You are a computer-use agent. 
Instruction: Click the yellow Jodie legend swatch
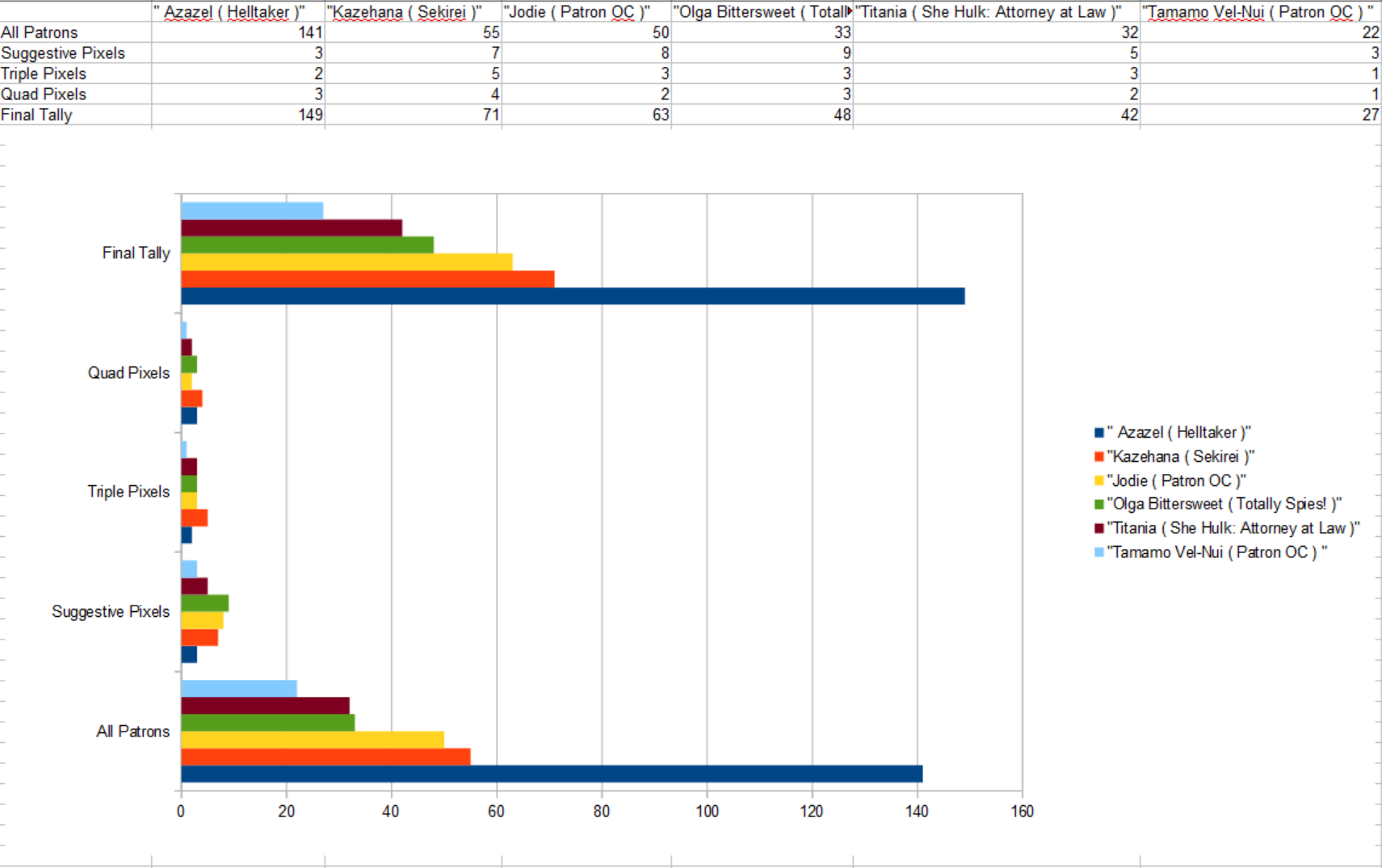(x=1098, y=480)
